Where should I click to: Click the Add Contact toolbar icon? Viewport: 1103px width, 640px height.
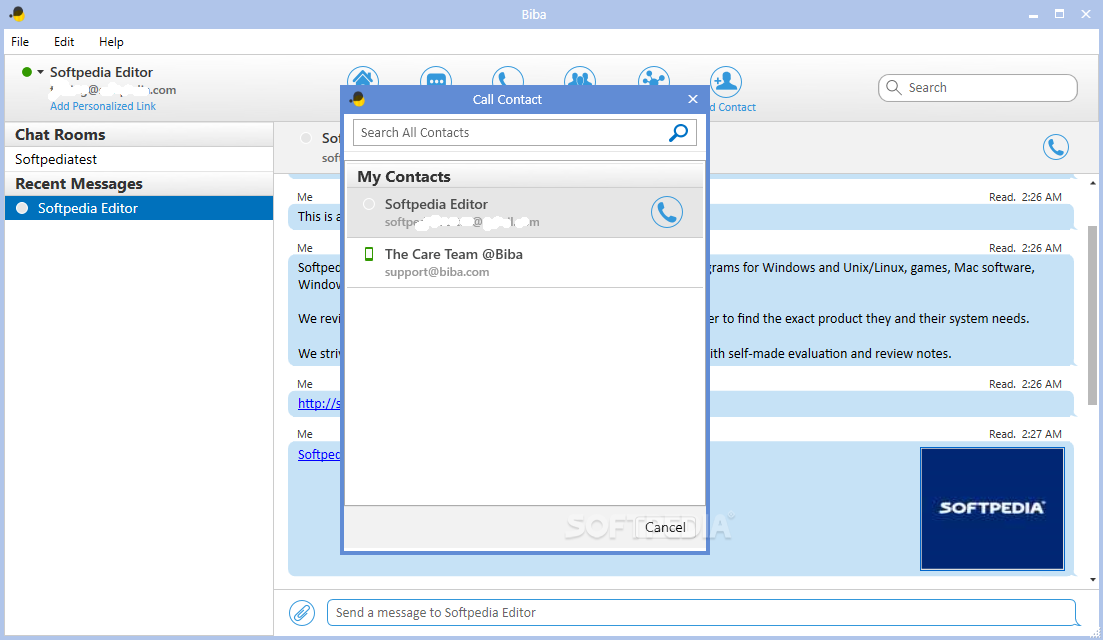tap(726, 82)
